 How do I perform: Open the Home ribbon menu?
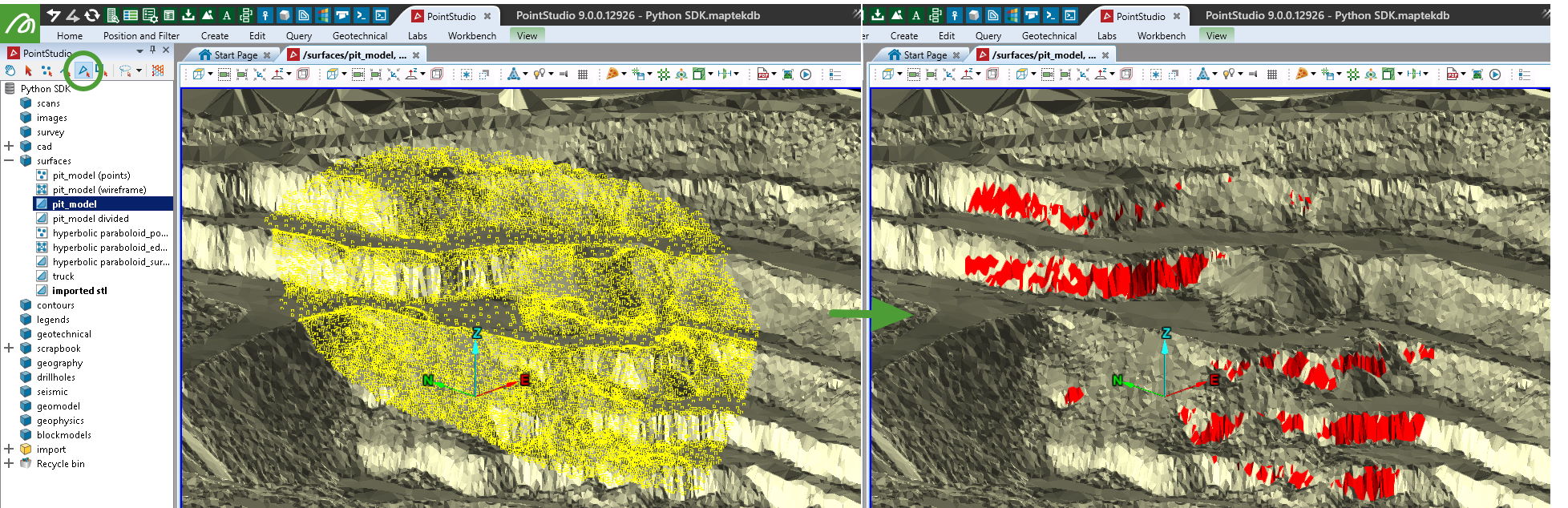[x=70, y=36]
